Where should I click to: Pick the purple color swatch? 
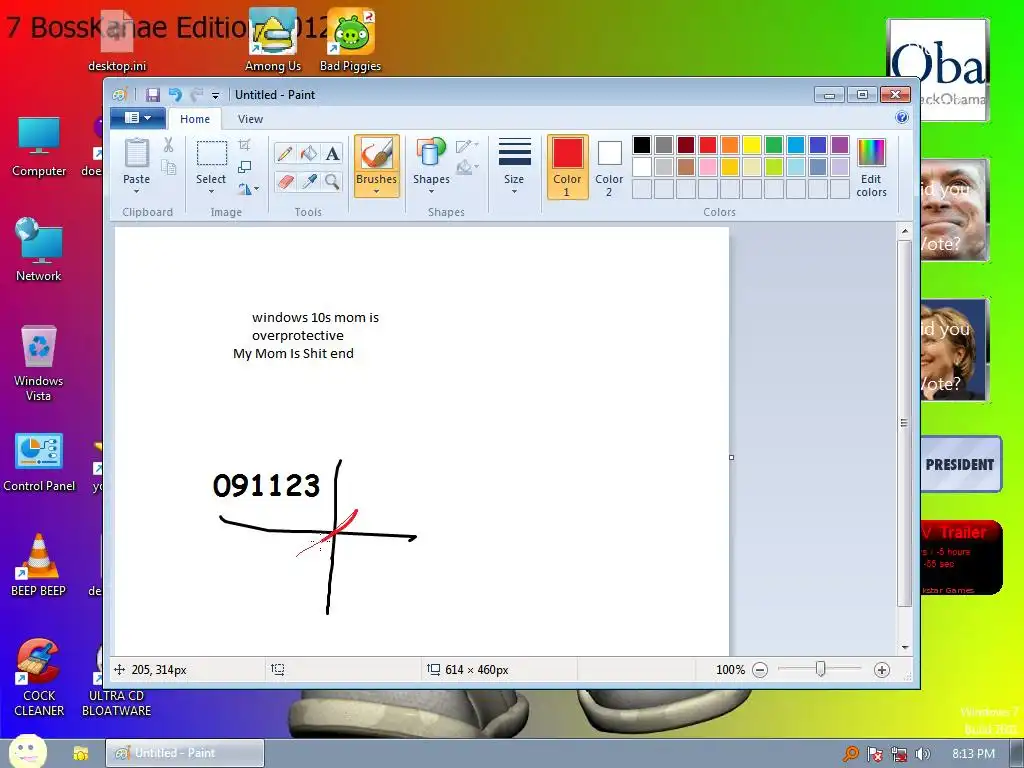[840, 145]
